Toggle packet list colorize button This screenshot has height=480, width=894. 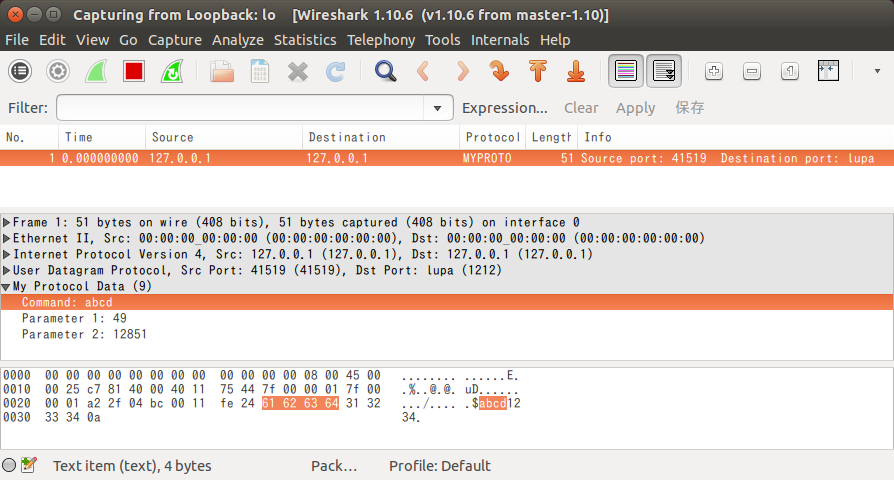click(626, 71)
